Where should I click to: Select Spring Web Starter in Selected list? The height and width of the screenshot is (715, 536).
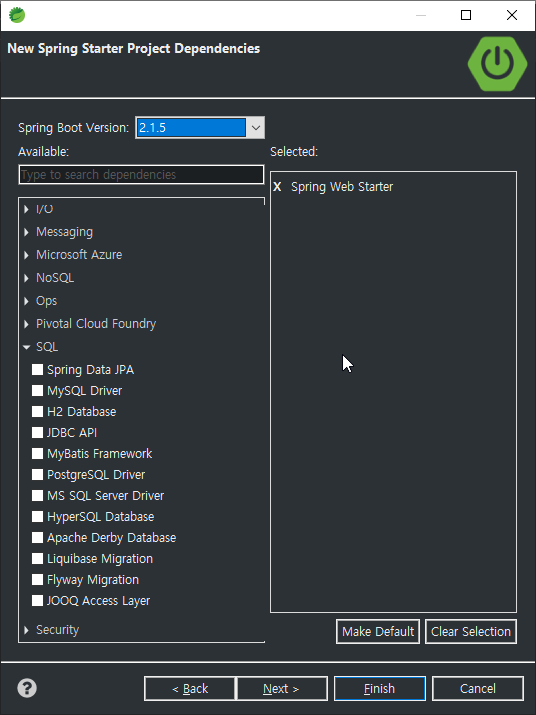click(342, 187)
